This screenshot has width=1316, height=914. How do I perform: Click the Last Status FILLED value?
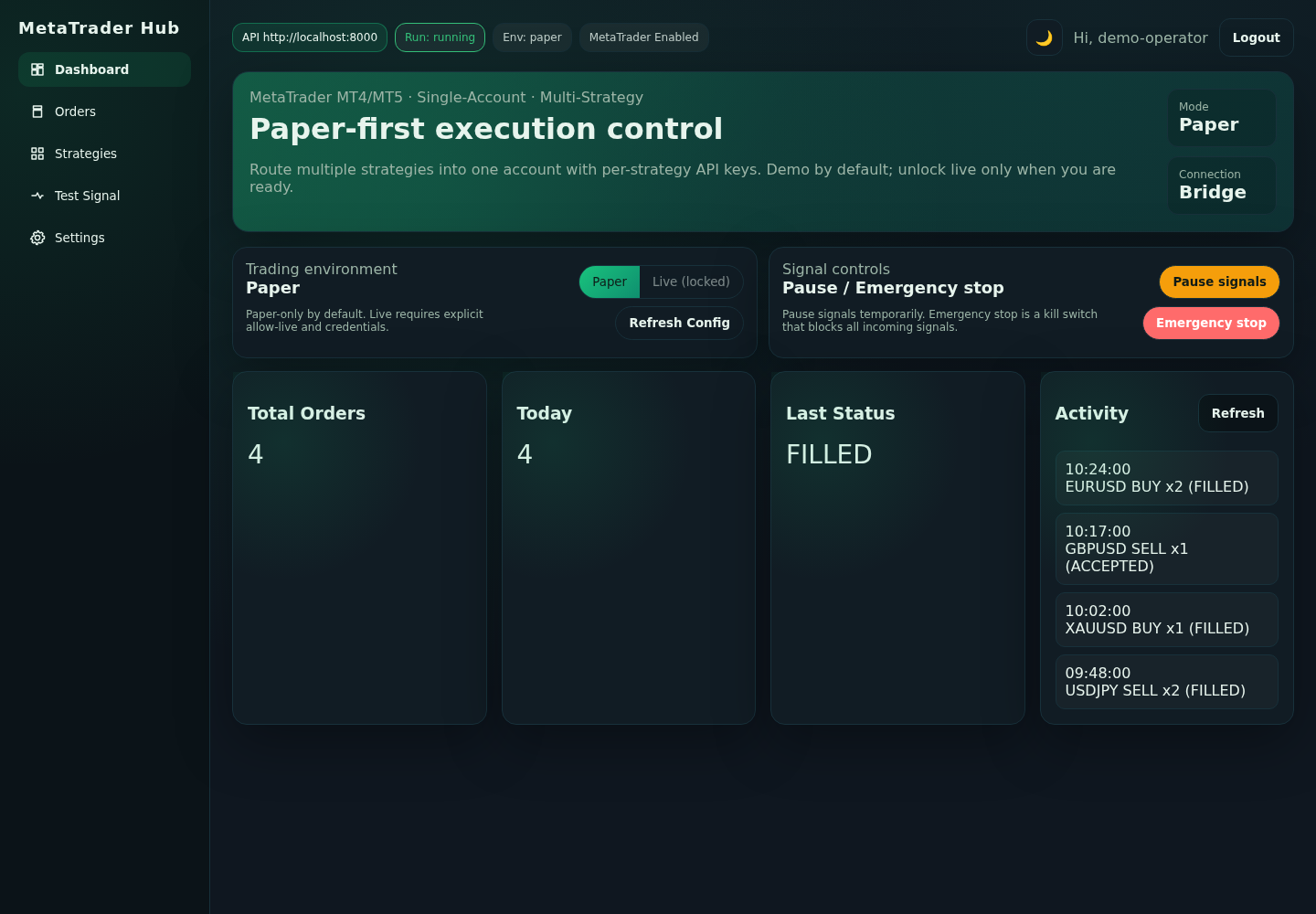coord(829,454)
